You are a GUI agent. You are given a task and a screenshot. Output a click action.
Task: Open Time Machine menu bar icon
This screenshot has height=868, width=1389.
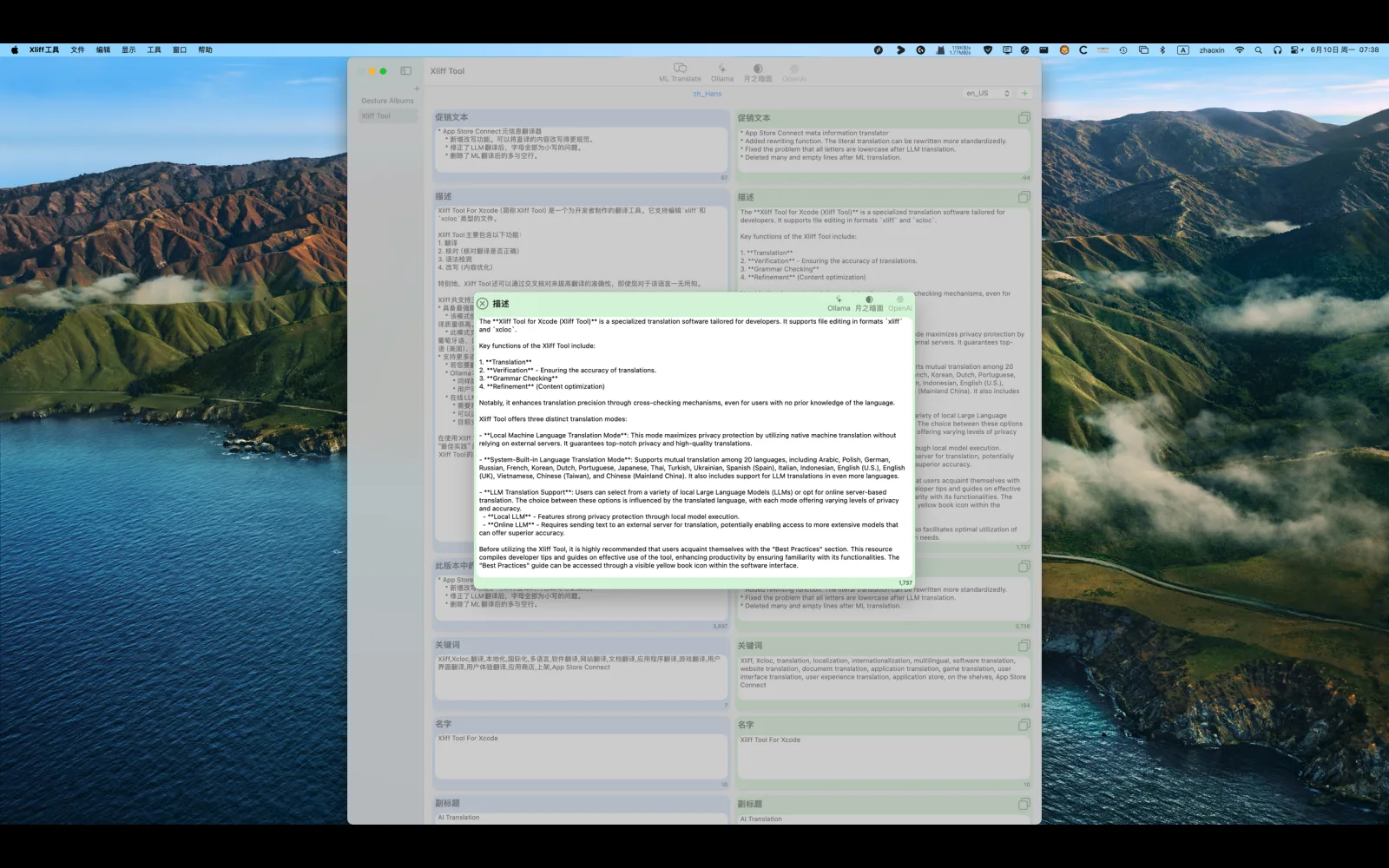[1123, 50]
